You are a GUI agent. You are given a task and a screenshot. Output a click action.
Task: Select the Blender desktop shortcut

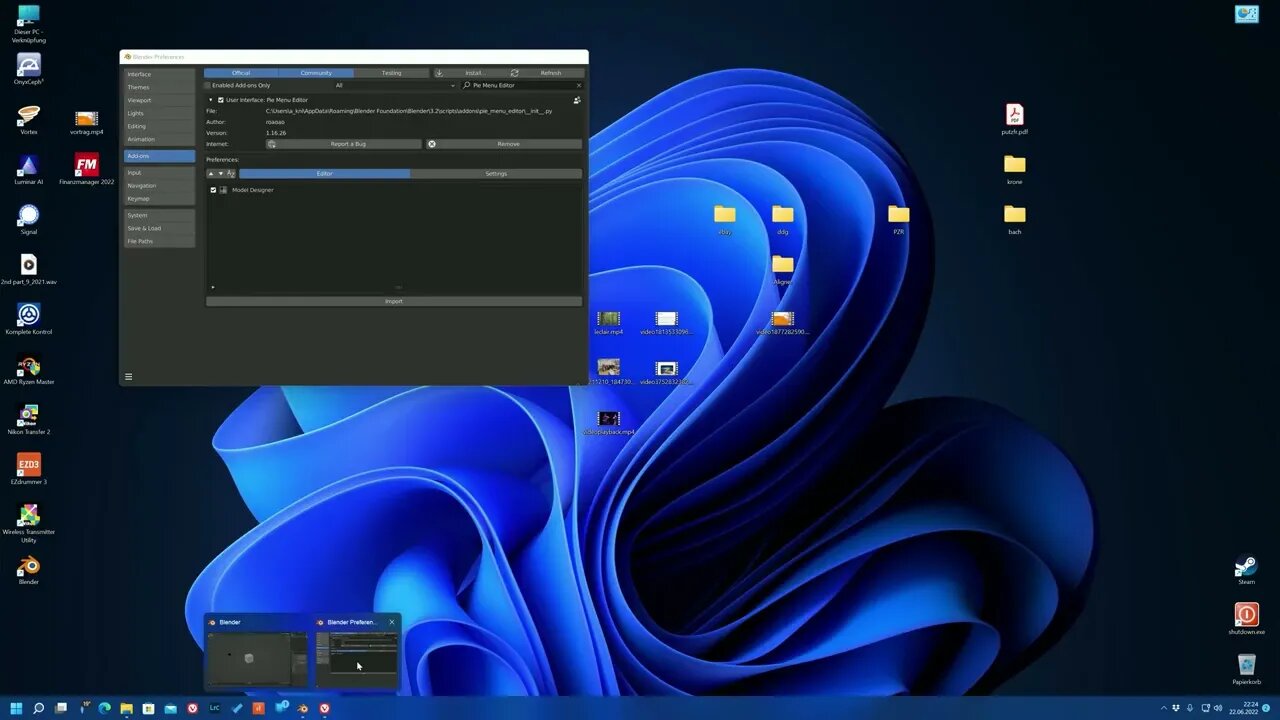coord(29,570)
